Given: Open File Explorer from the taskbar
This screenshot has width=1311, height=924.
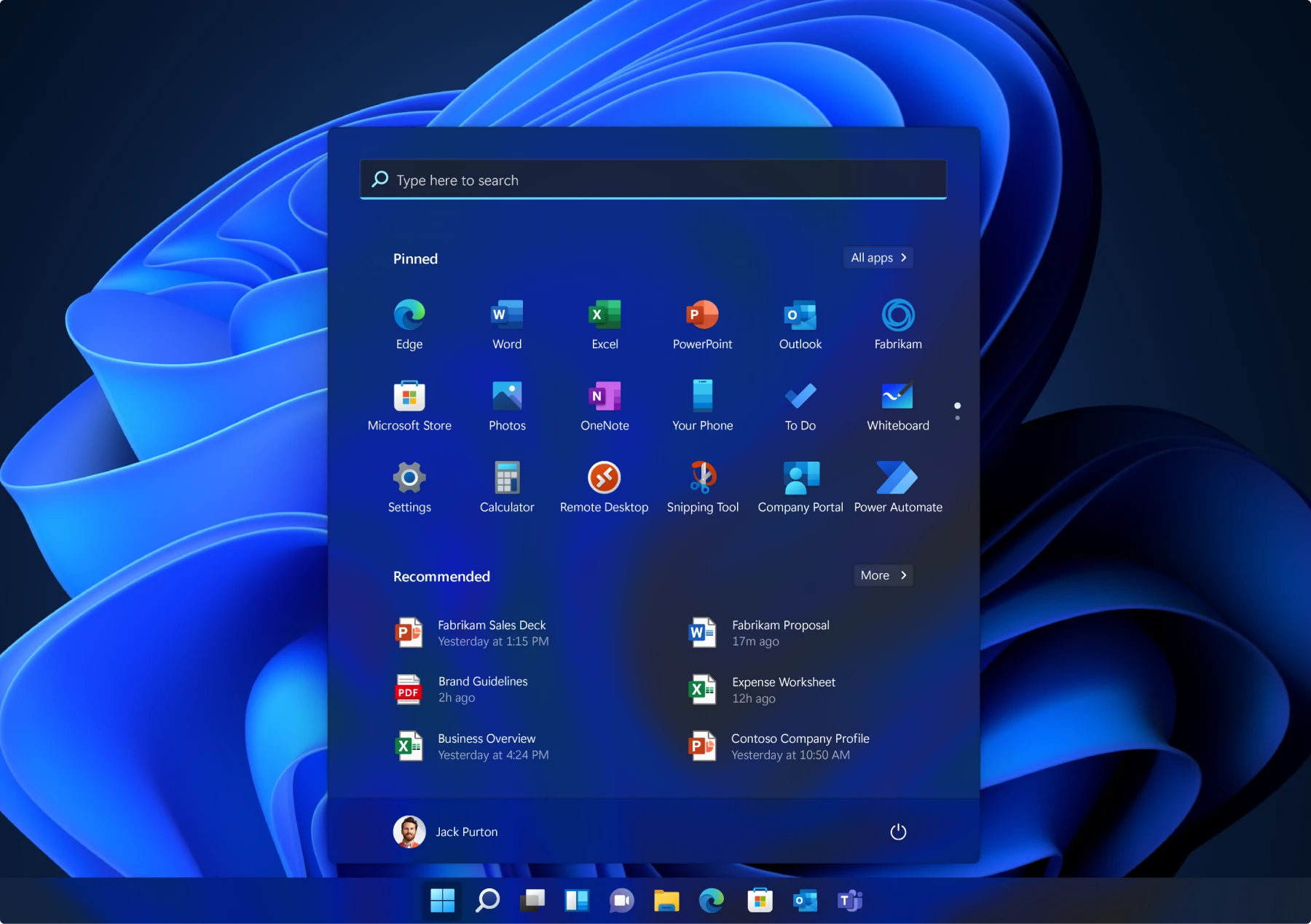Looking at the screenshot, I should click(x=666, y=901).
